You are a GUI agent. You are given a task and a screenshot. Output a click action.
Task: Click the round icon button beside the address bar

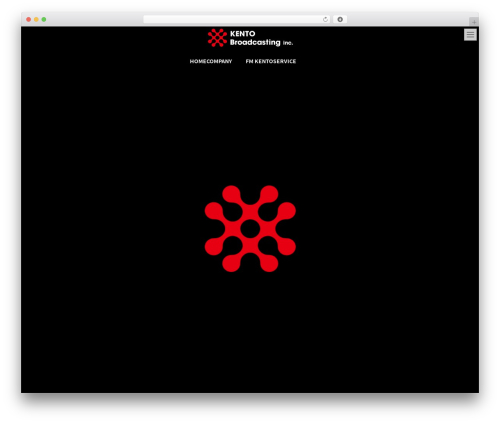pos(340,19)
